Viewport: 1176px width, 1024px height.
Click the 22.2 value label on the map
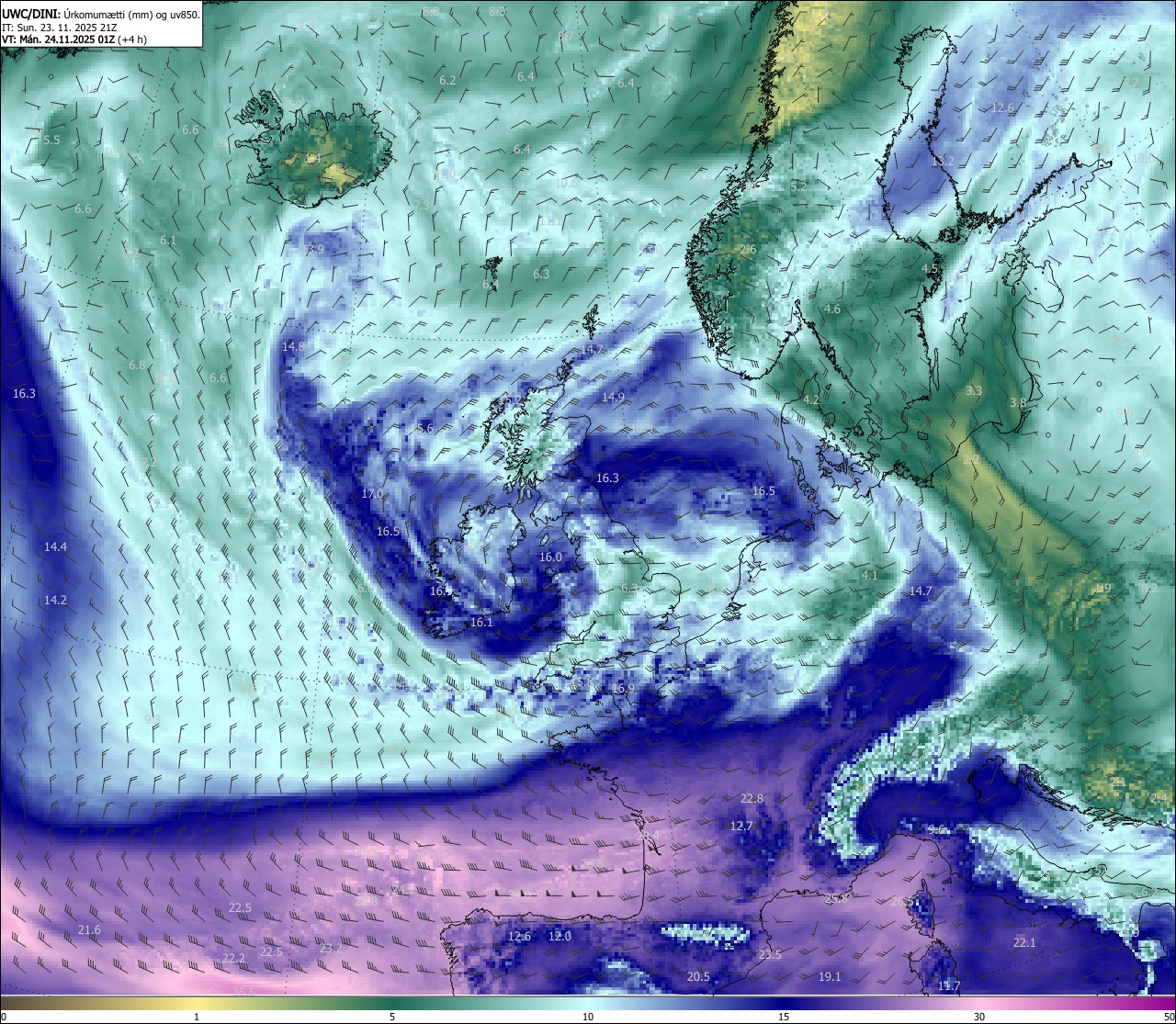coord(234,958)
